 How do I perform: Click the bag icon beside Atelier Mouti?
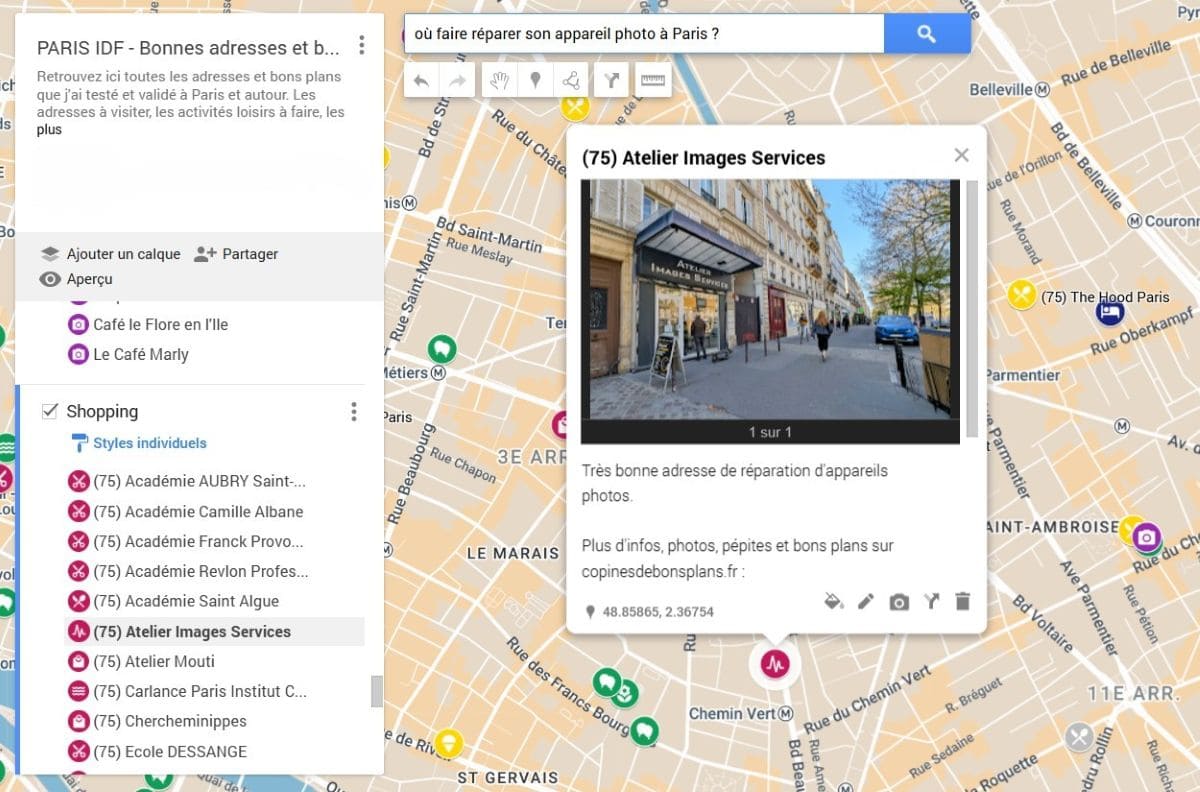[78, 662]
